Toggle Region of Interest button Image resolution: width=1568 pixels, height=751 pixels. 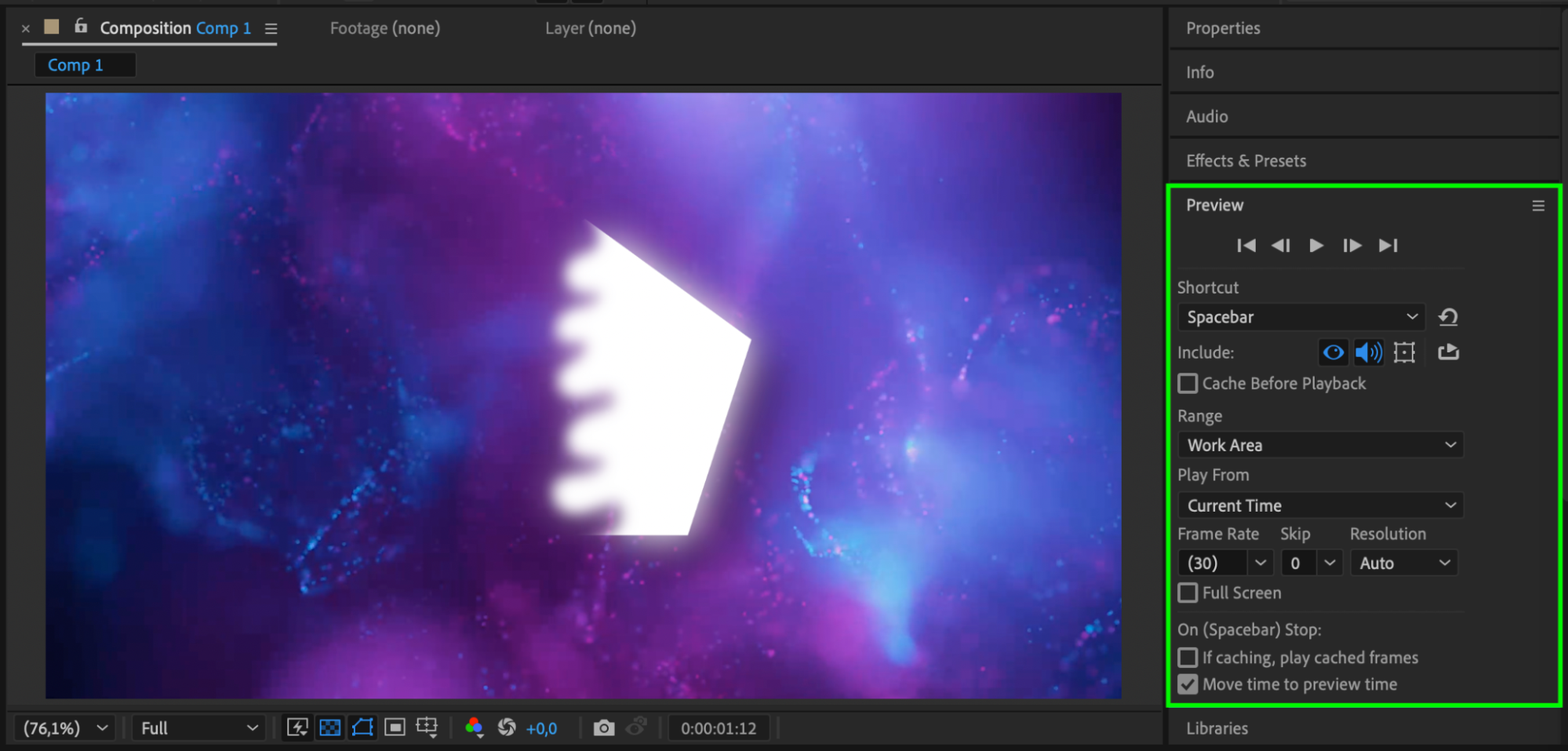click(x=395, y=727)
